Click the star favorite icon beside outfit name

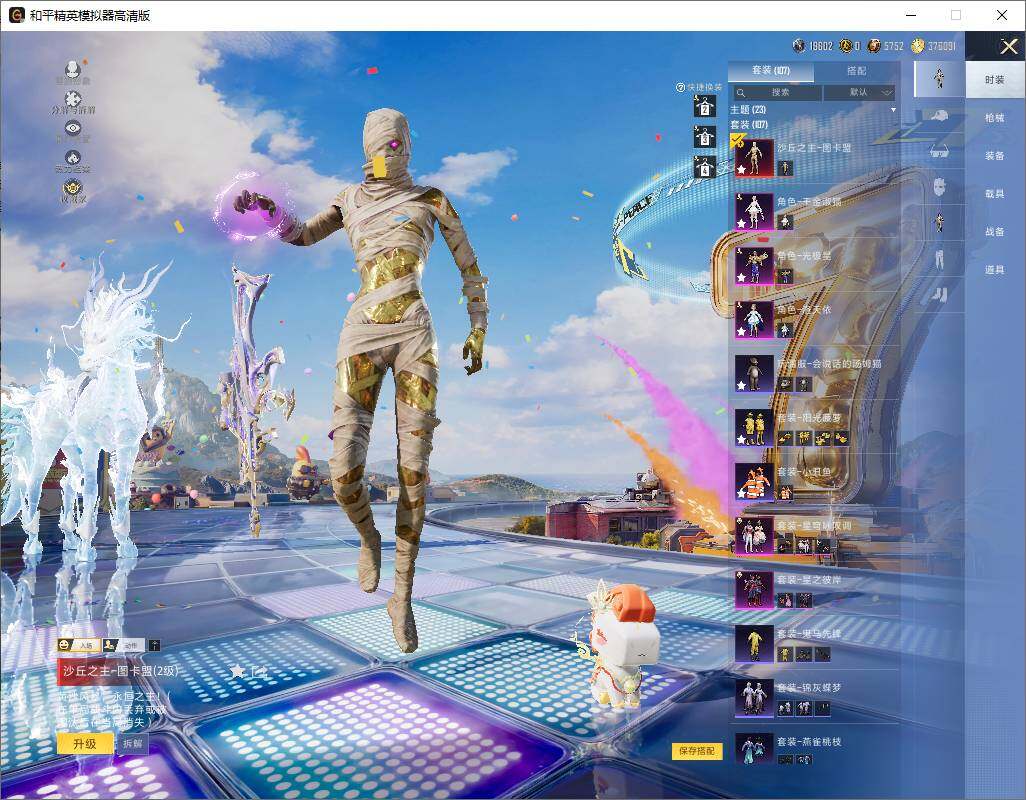coord(237,672)
